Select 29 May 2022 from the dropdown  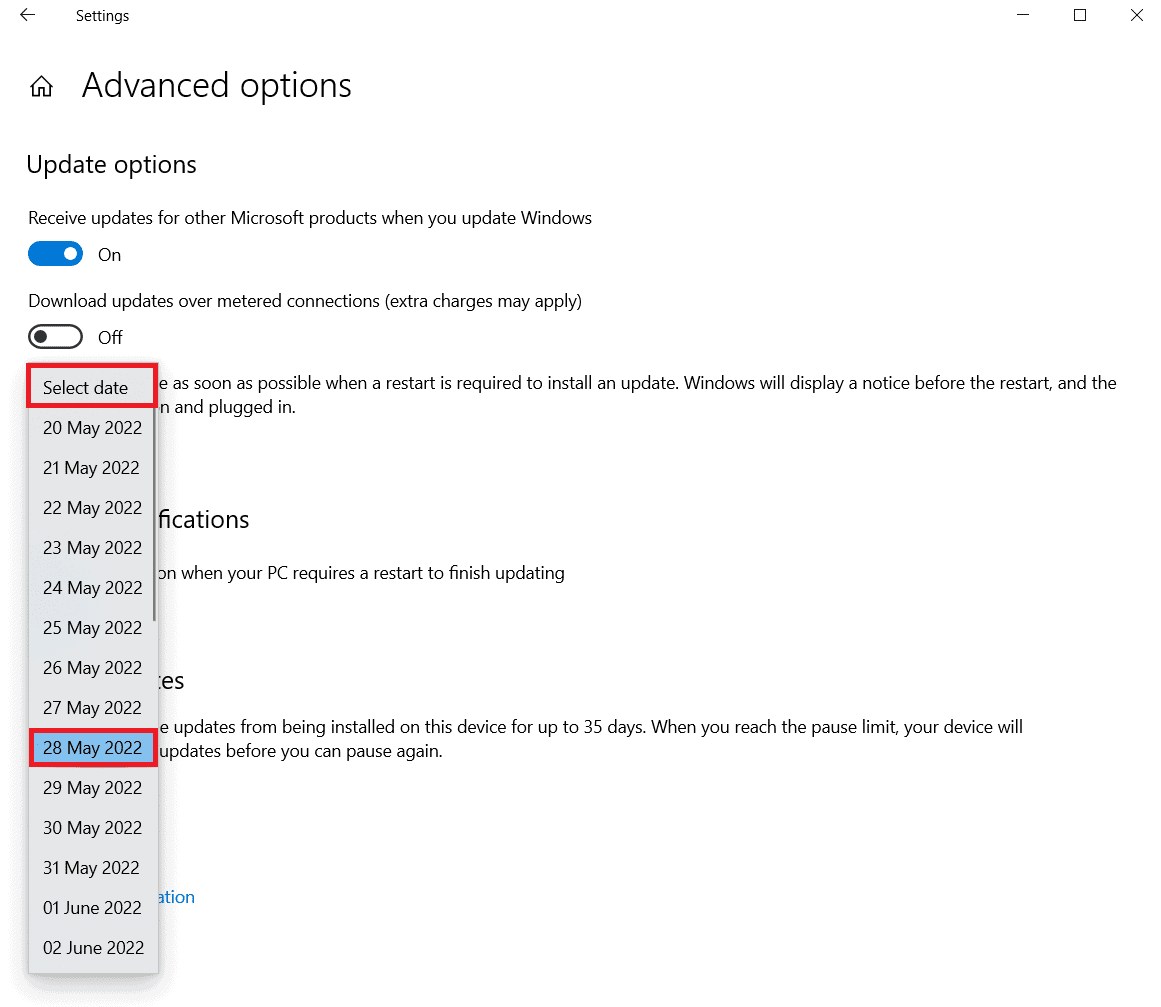[x=92, y=787]
